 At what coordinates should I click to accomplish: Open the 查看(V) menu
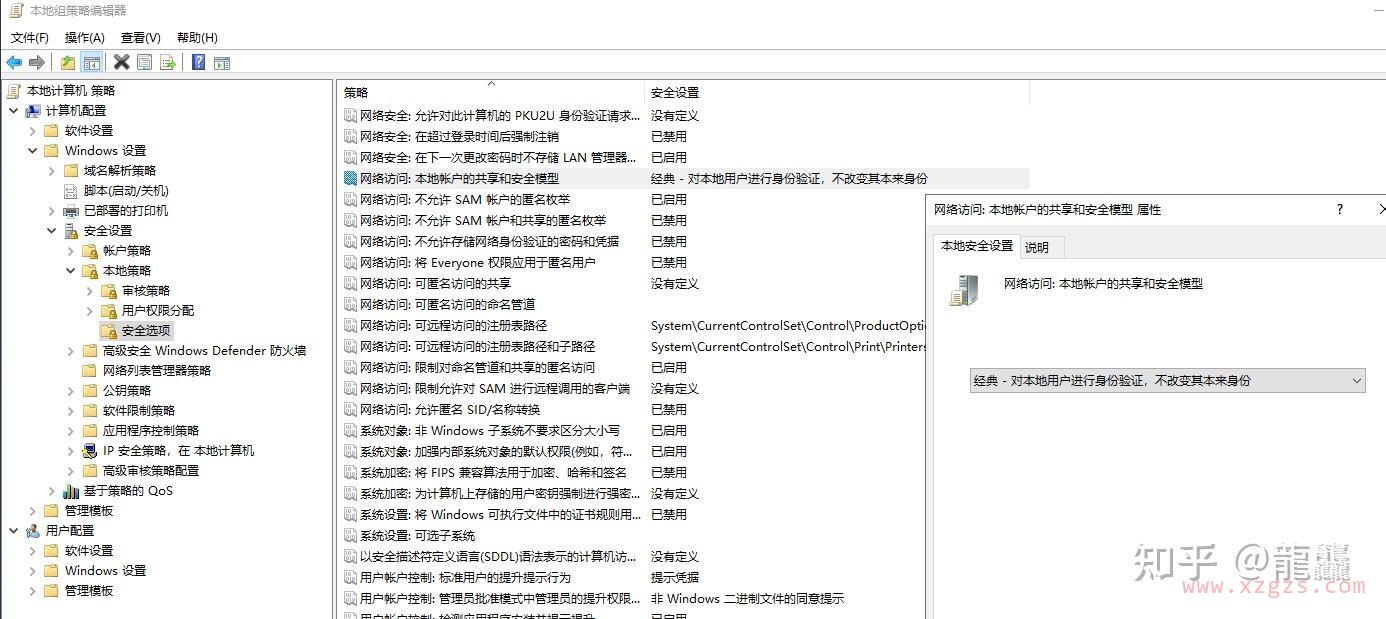coord(138,37)
